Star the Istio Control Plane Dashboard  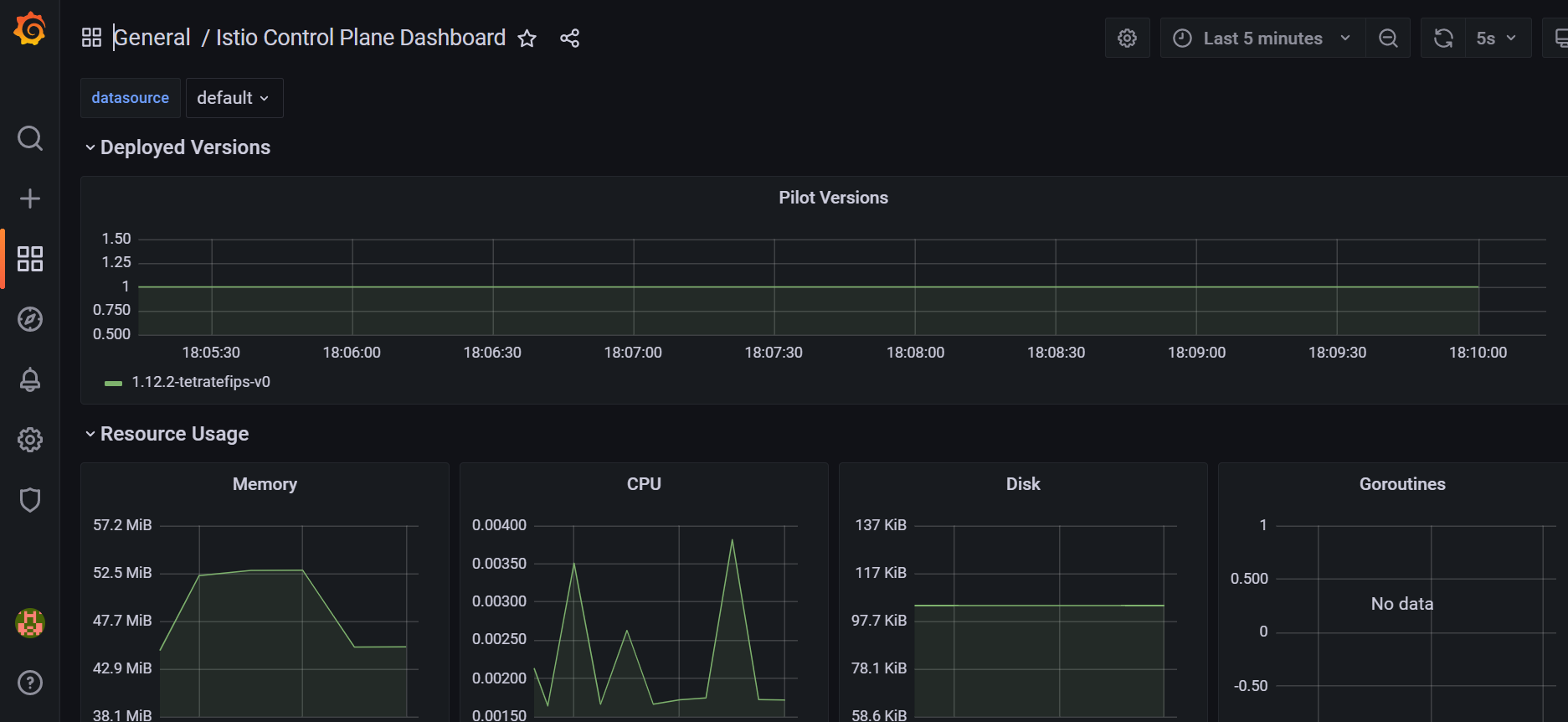(x=527, y=39)
